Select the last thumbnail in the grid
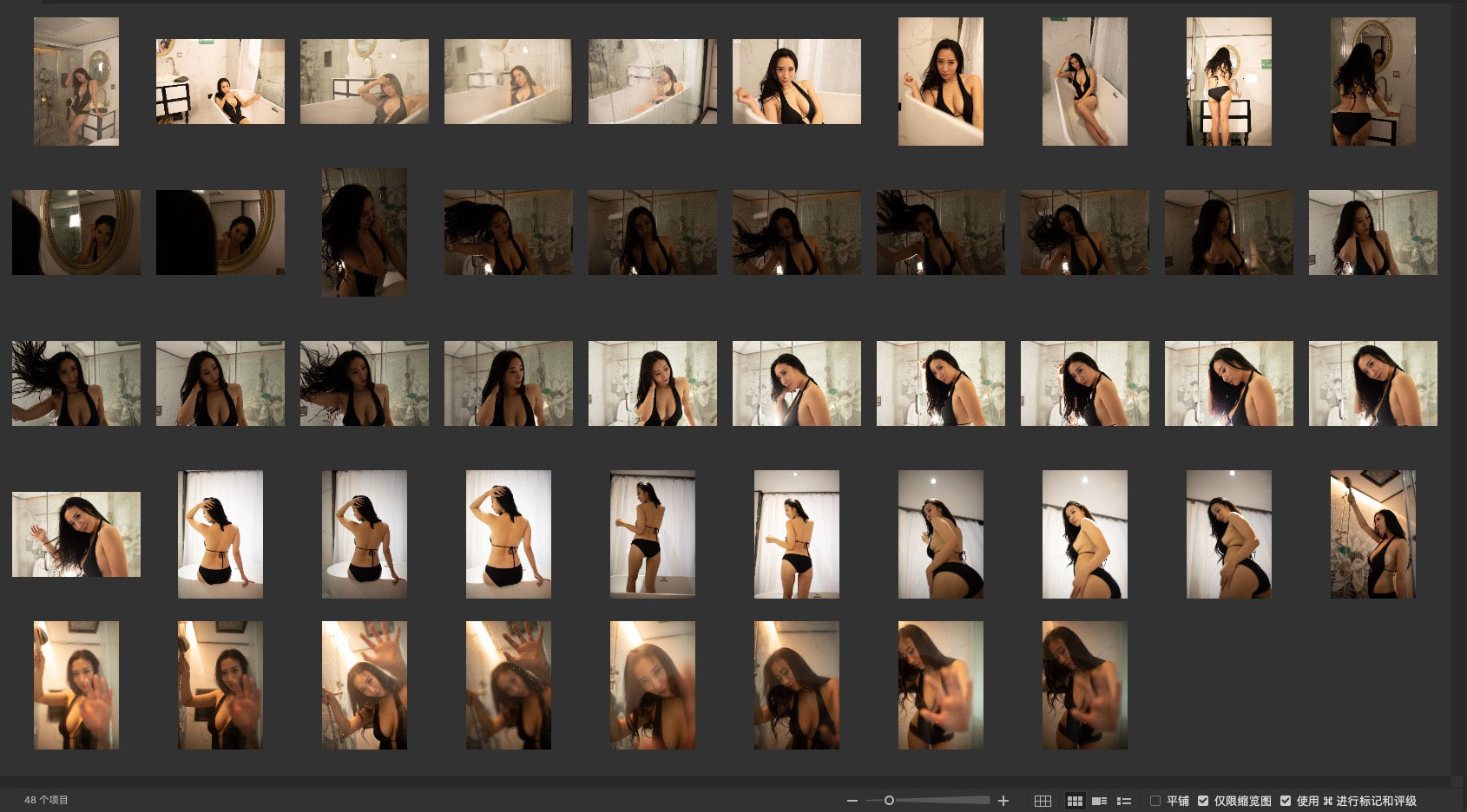The height and width of the screenshot is (812, 1467). click(x=1084, y=685)
